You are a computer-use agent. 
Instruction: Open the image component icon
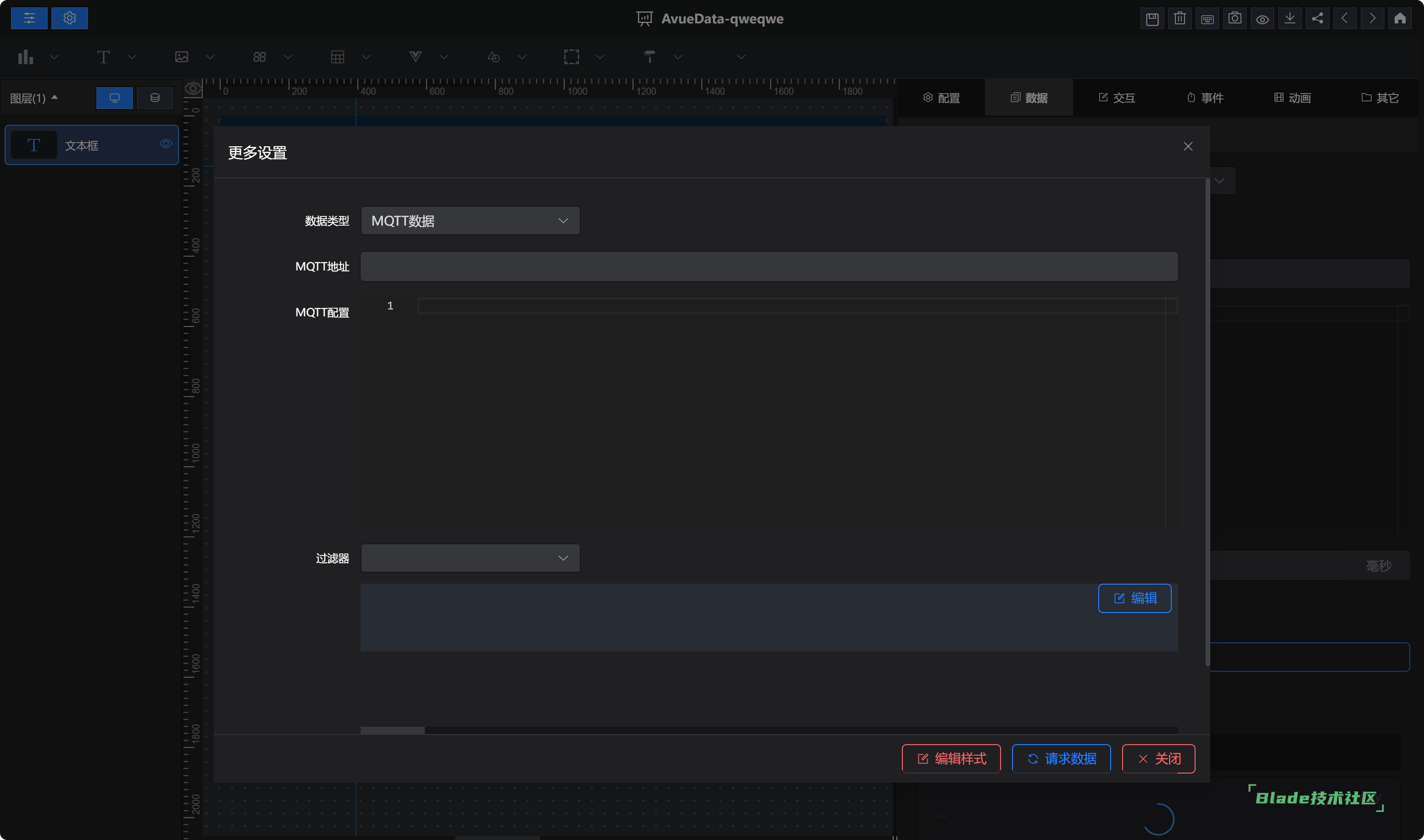(x=181, y=56)
